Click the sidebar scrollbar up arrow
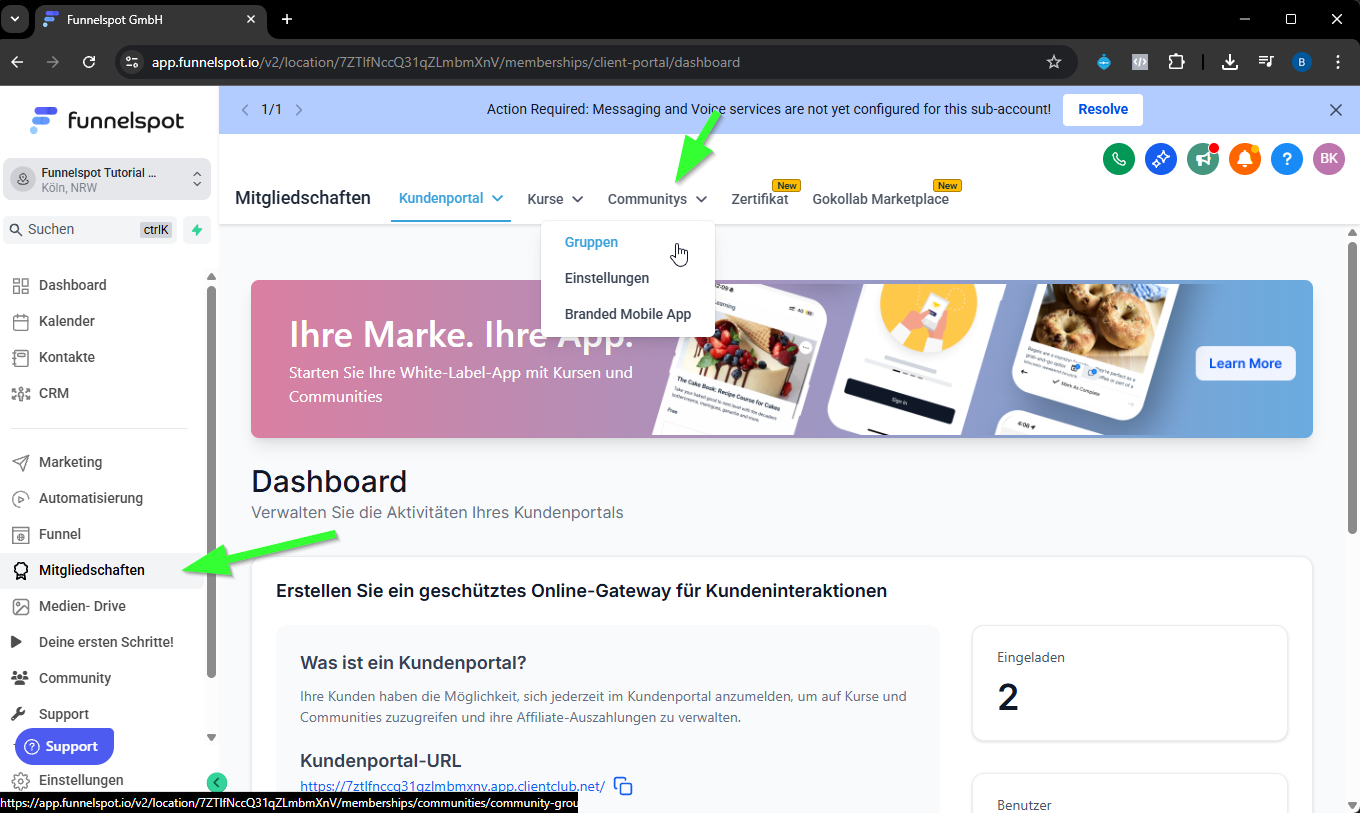The height and width of the screenshot is (813, 1360). pyautogui.click(x=211, y=277)
